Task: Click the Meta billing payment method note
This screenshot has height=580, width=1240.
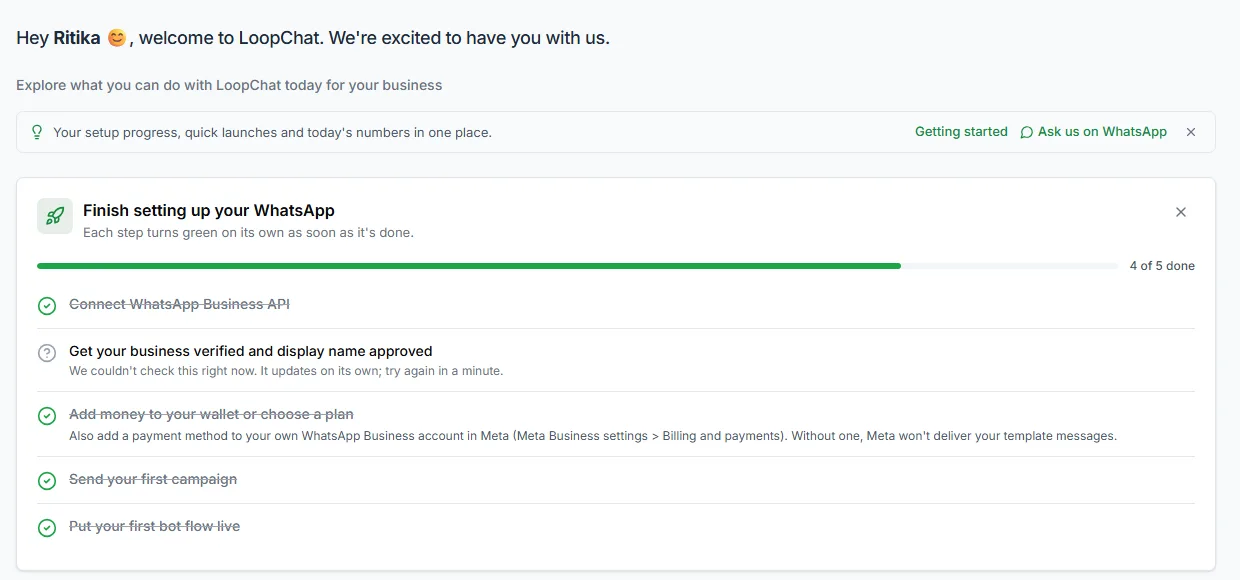Action: (x=593, y=436)
